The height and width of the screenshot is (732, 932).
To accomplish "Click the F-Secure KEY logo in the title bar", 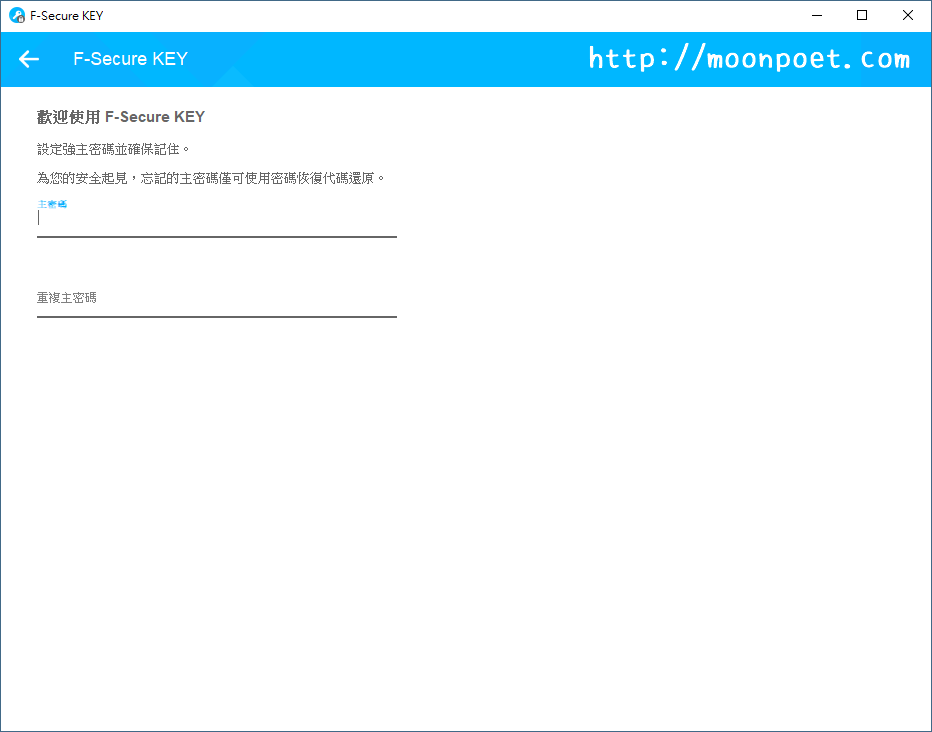I will click(14, 15).
